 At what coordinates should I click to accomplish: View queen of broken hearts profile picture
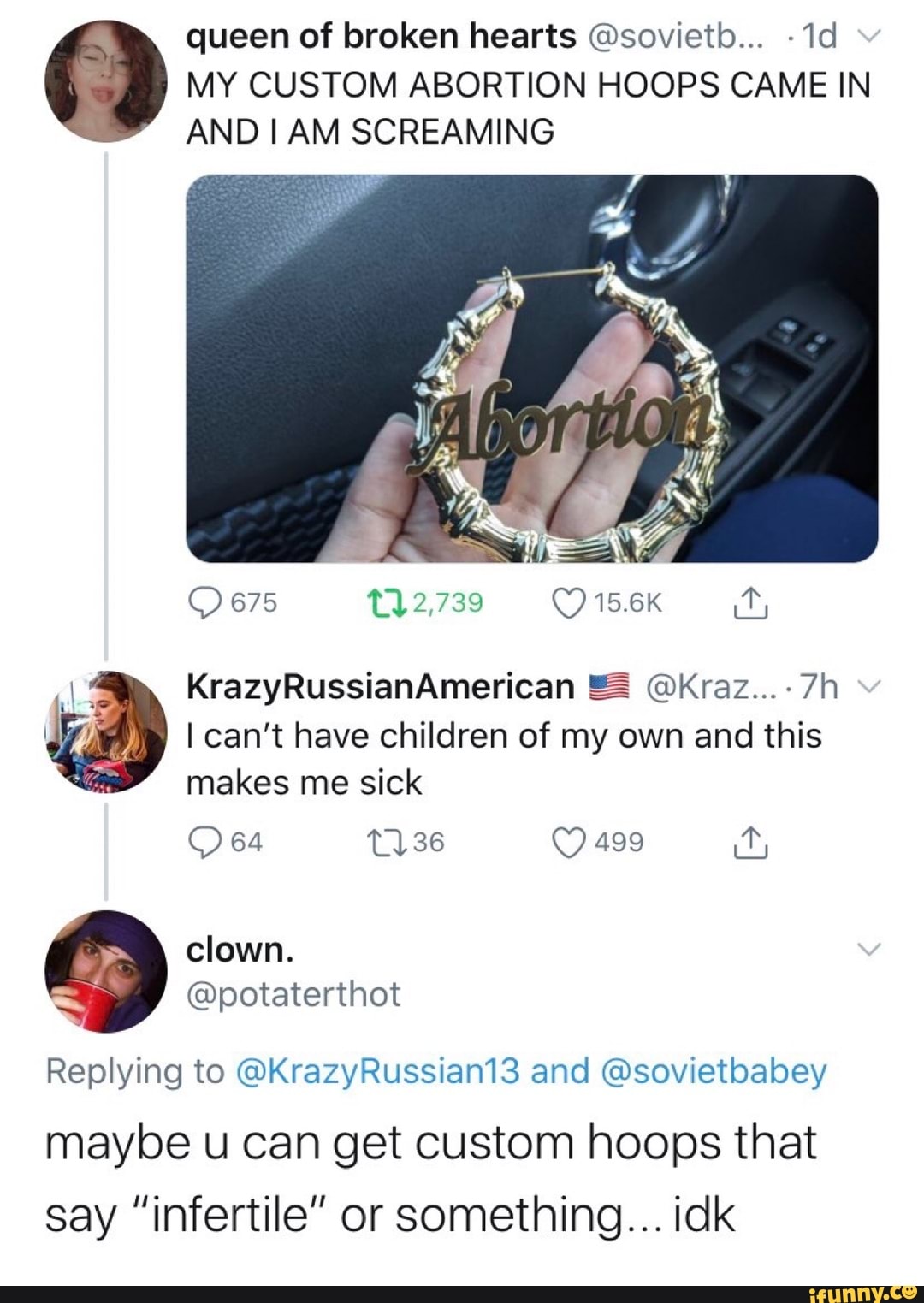tap(106, 81)
